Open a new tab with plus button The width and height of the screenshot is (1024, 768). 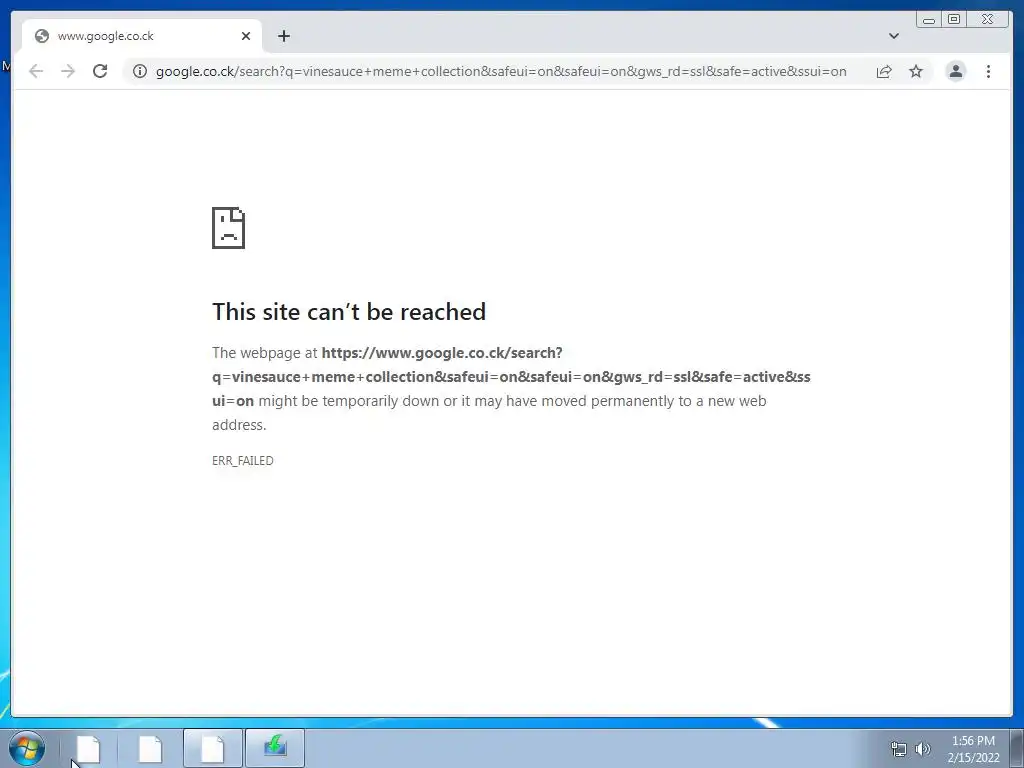pos(283,36)
